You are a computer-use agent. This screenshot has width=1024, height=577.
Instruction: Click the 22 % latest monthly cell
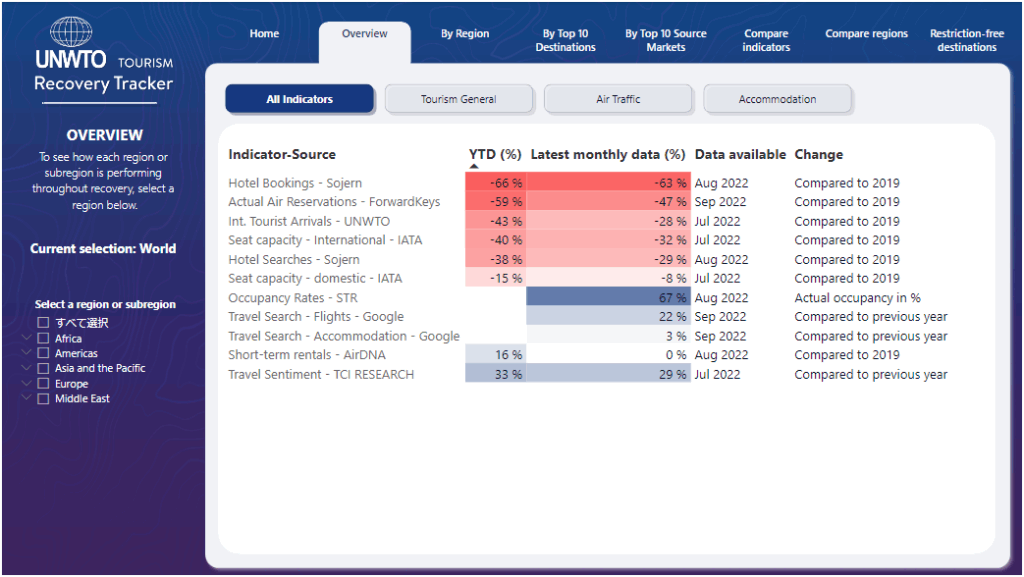pyautogui.click(x=609, y=317)
